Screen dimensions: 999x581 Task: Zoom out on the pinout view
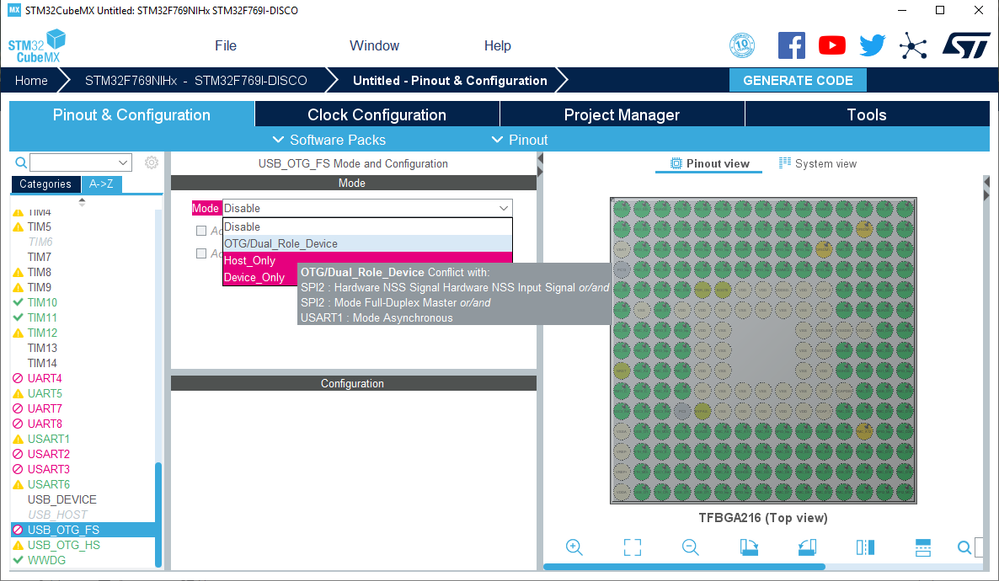point(690,547)
